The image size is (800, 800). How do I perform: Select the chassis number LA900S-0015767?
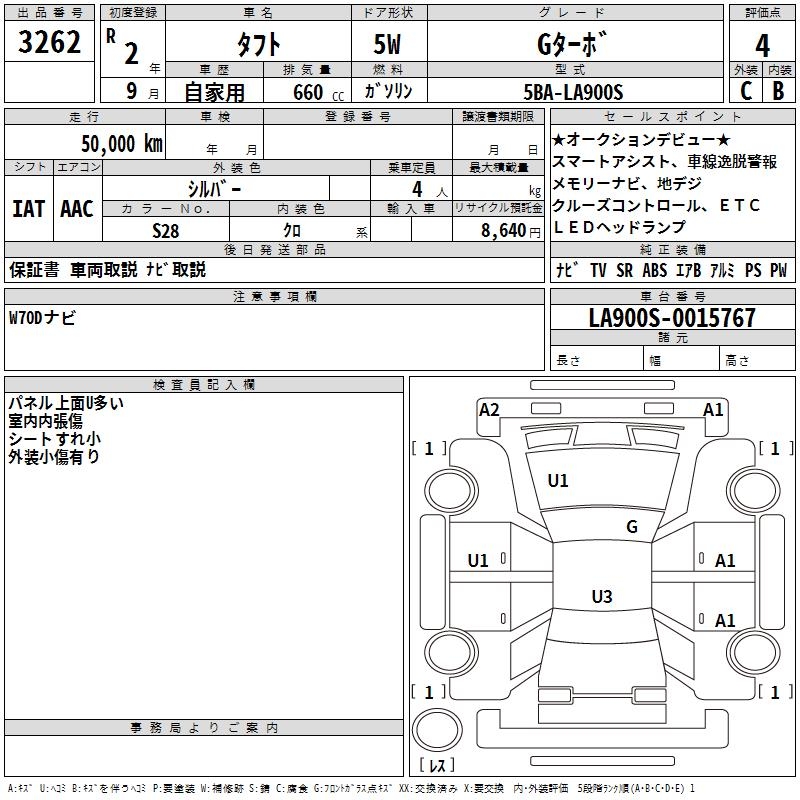pyautogui.click(x=672, y=319)
